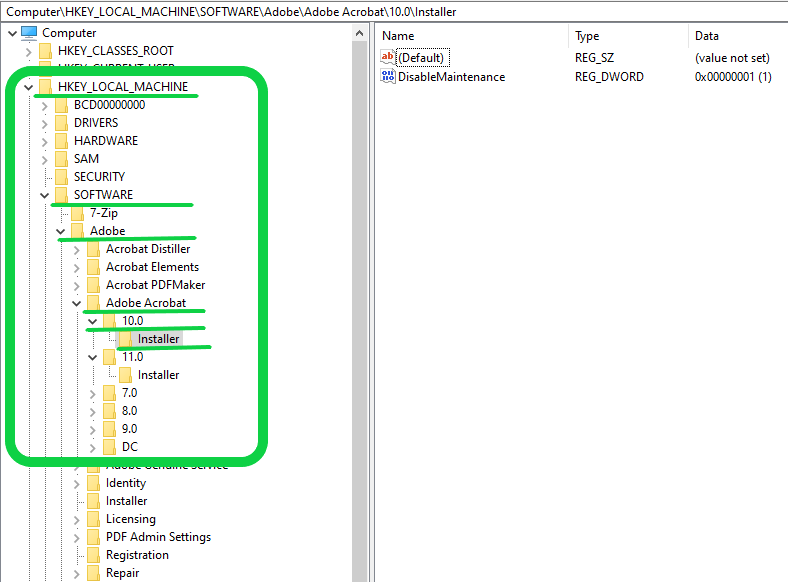Click the Licensing folder icon
This screenshot has height=582, width=788.
(x=93, y=519)
